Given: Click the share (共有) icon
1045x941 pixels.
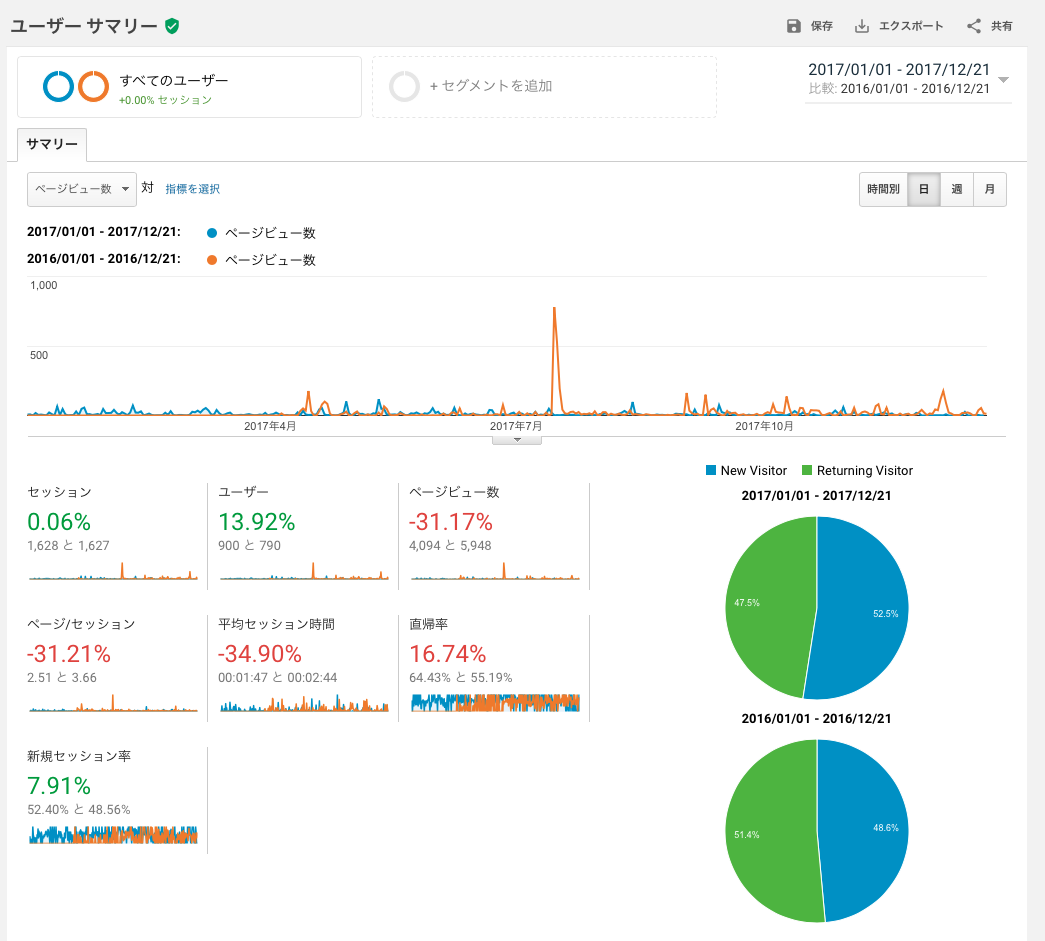Looking at the screenshot, I should [974, 26].
